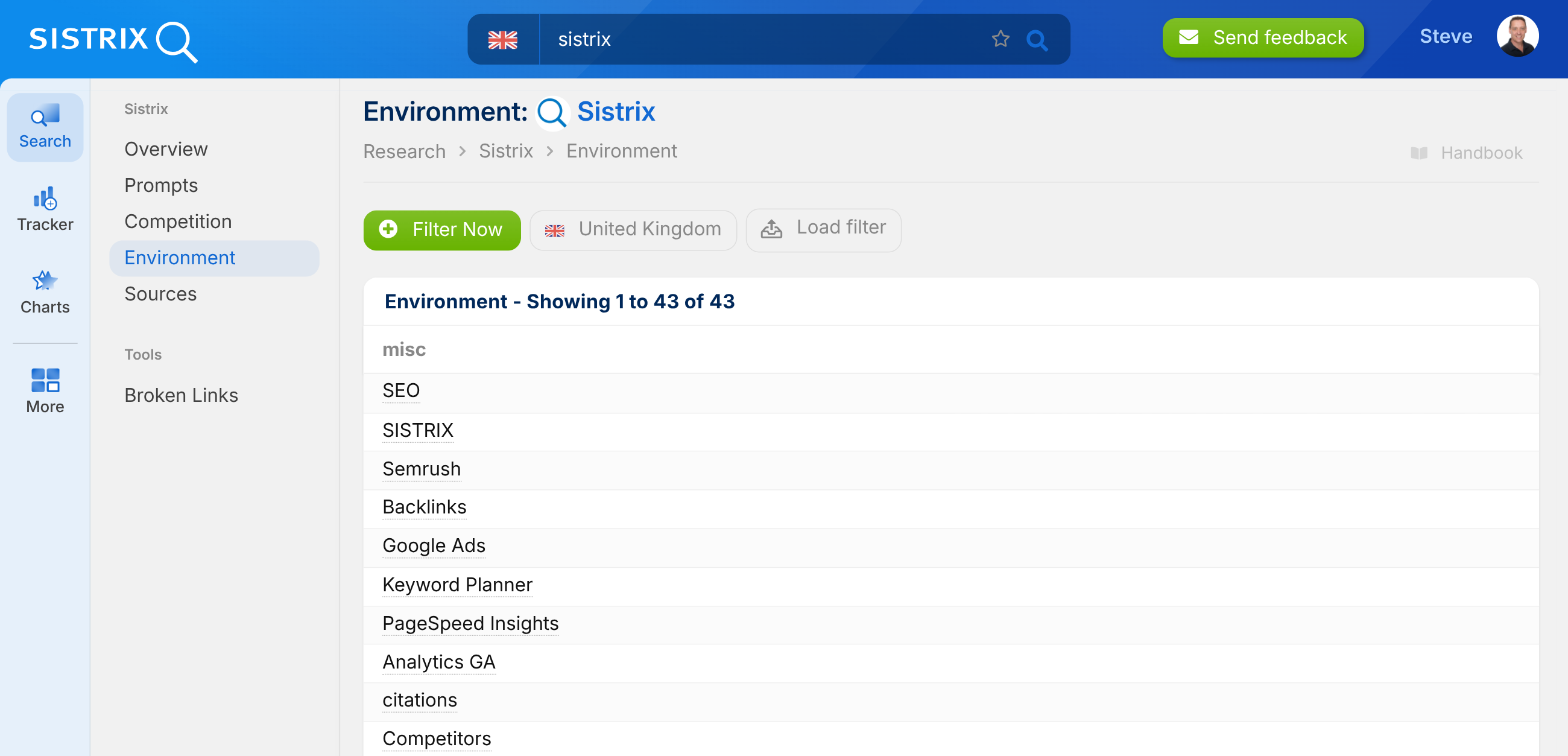Click the favorite star icon in search bar
This screenshot has height=756, width=1568.
[1000, 39]
